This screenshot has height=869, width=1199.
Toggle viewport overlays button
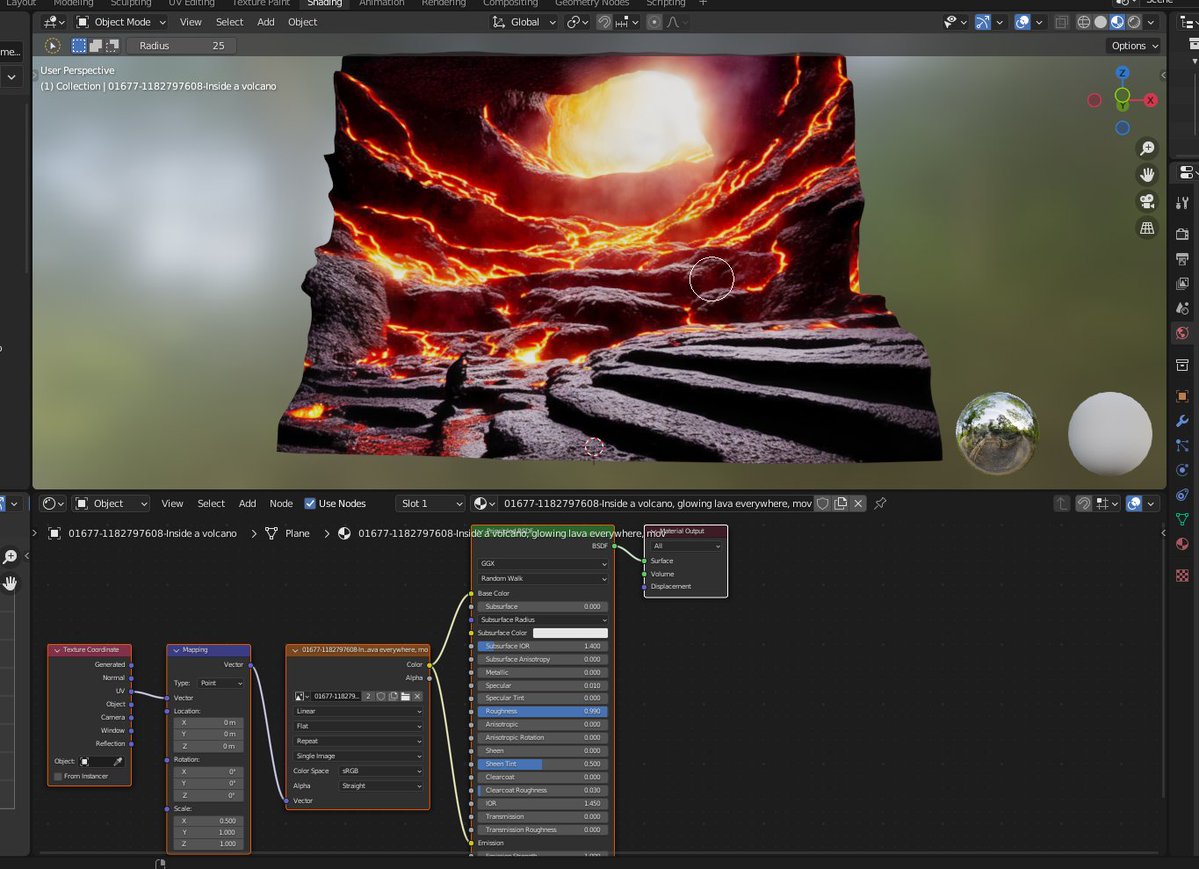[1022, 22]
